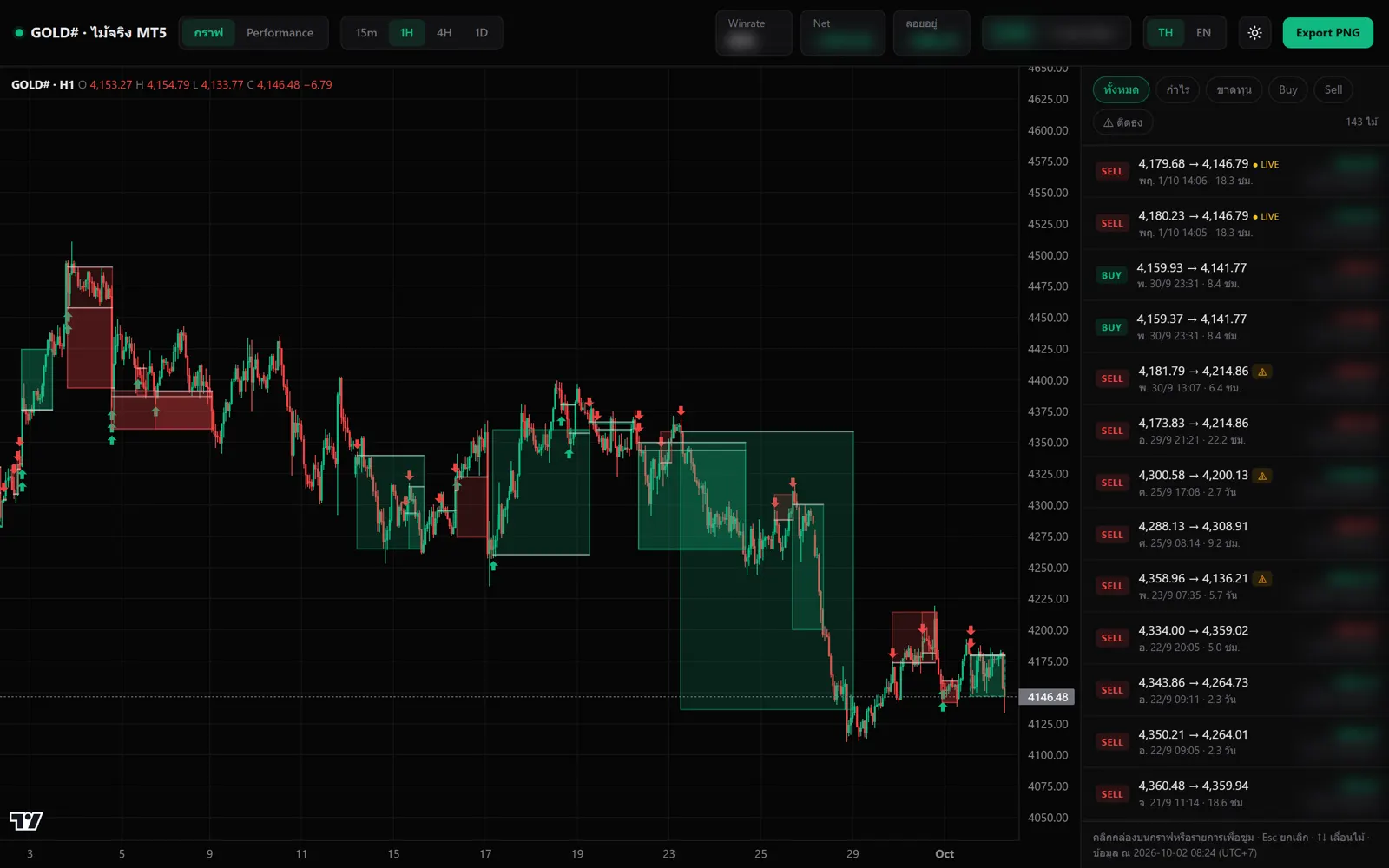Image resolution: width=1389 pixels, height=868 pixels.
Task: Select SELL trade 4,288.13 → 4,308.91
Action: [x=1234, y=535]
